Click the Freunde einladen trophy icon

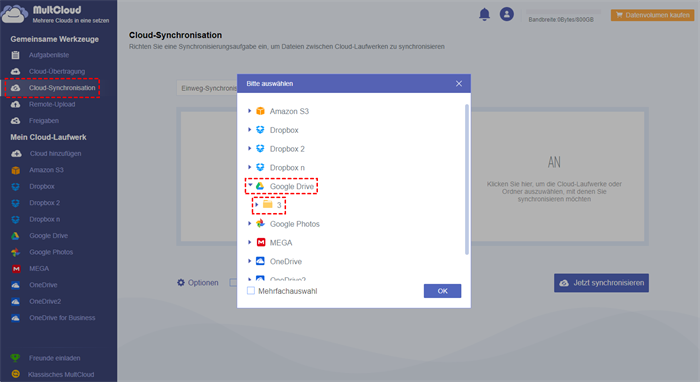click(16, 358)
